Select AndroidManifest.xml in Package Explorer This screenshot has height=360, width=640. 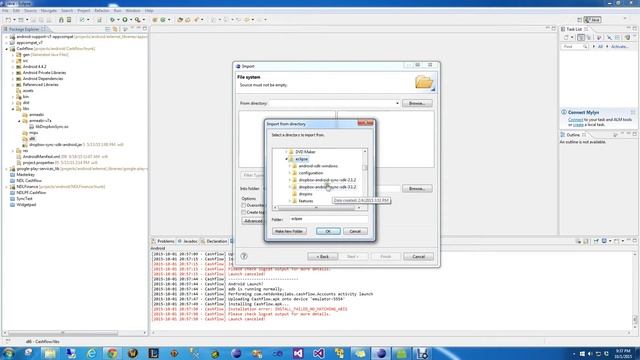41,157
